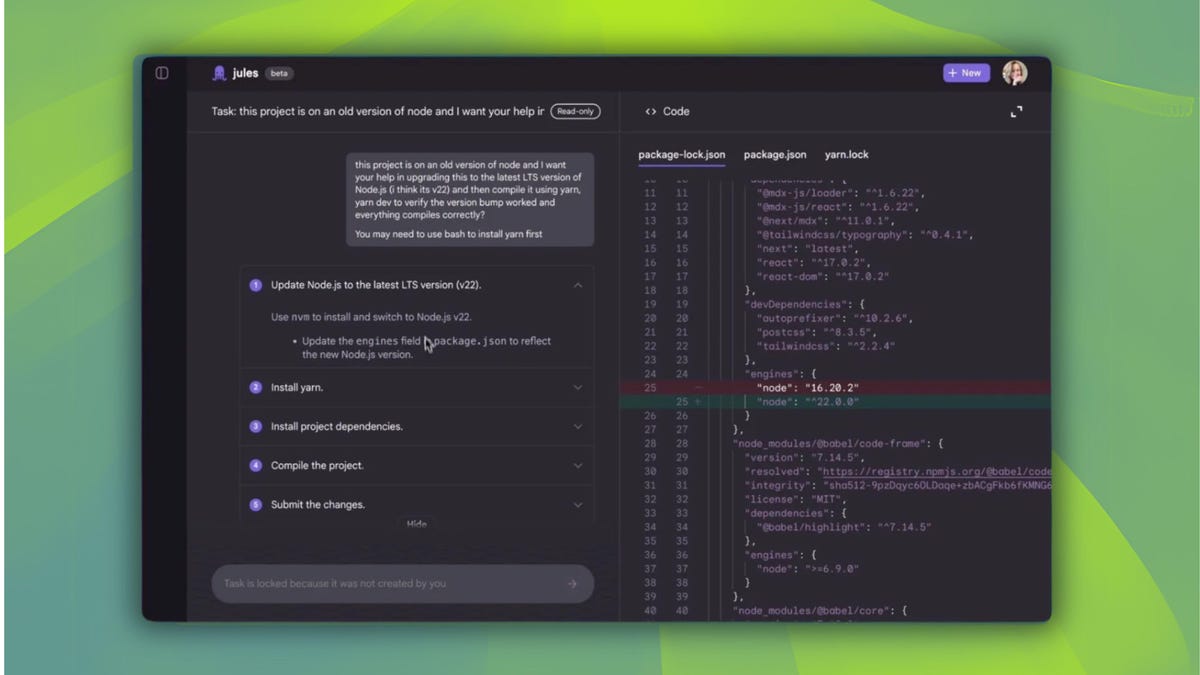1200x675 pixels.
Task: Click "Install project dependencies." step title
Action: (337, 426)
